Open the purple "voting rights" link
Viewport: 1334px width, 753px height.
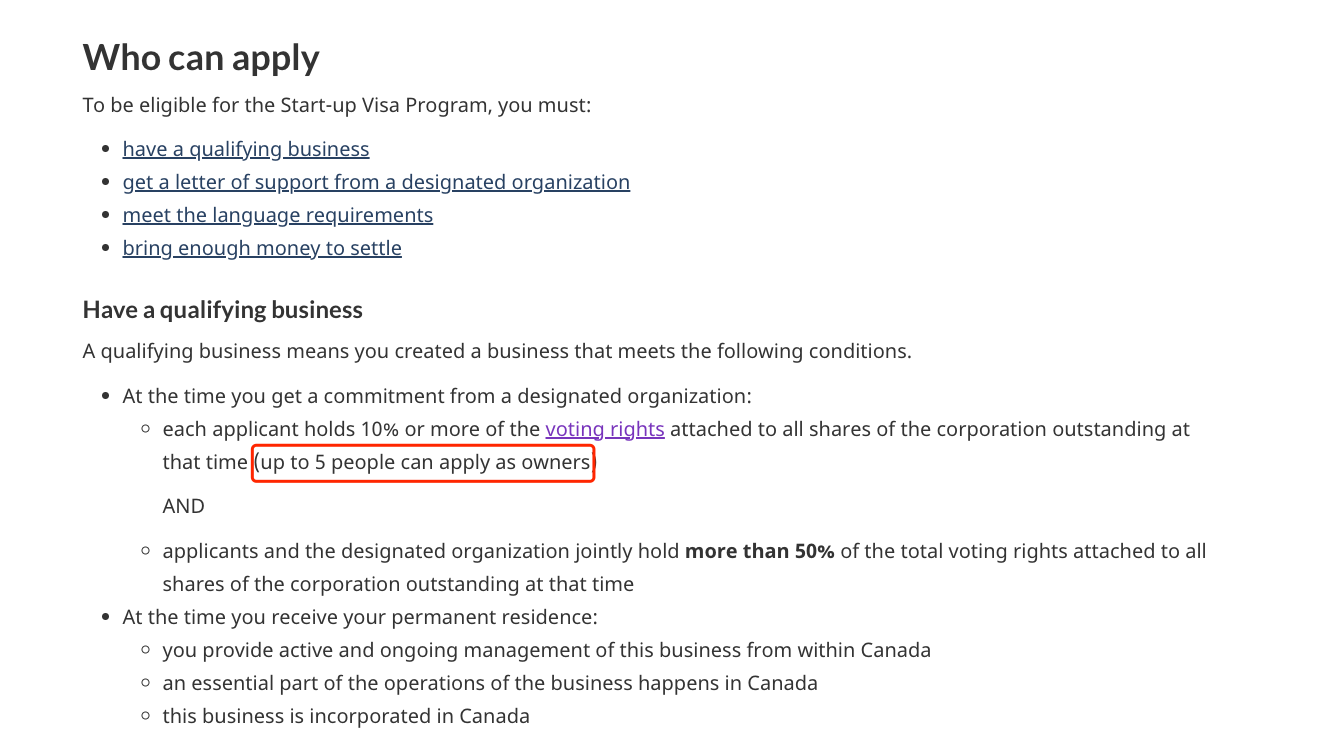(x=605, y=429)
